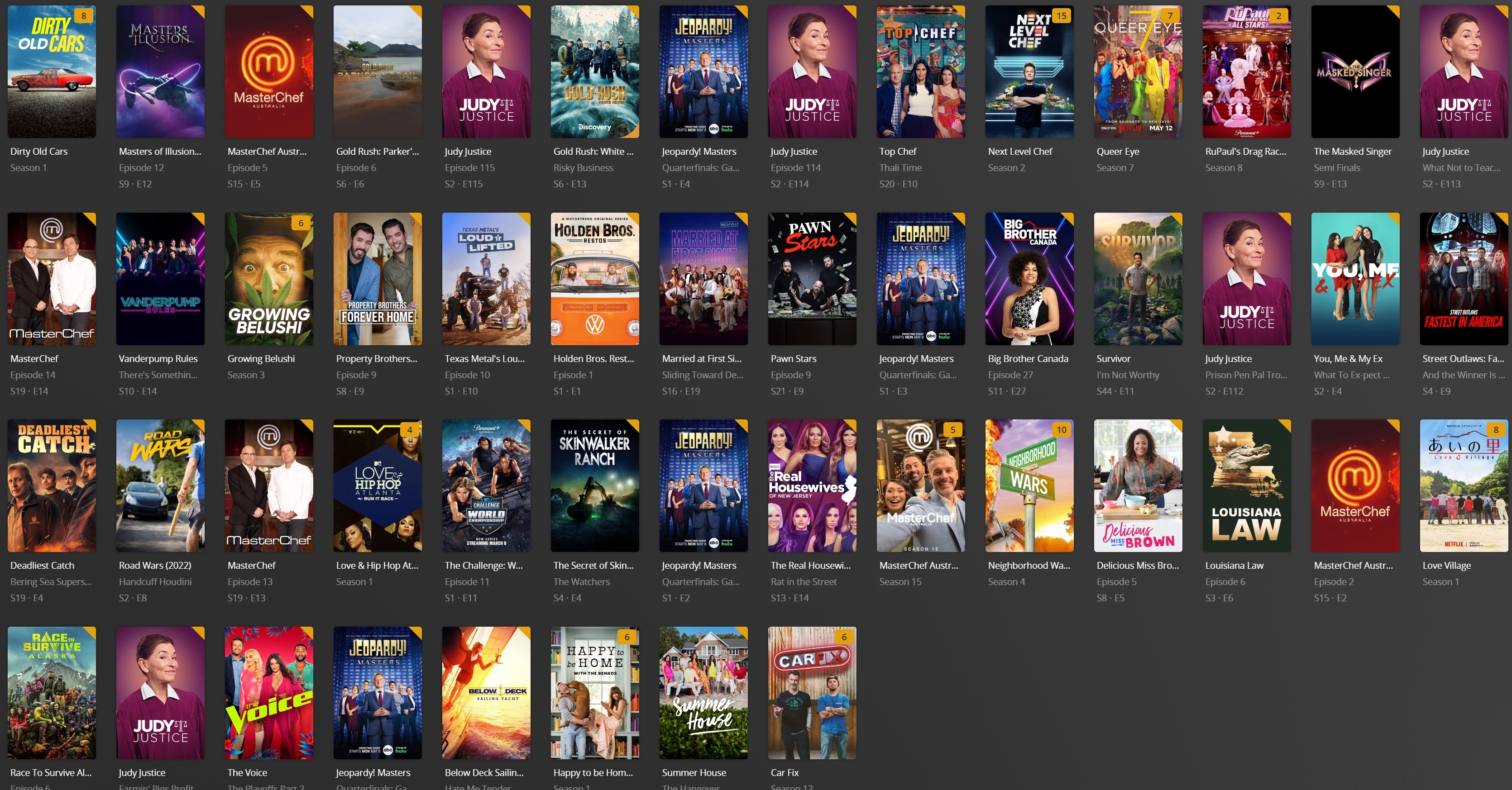Open MasterChef Episode 14 poster
The height and width of the screenshot is (790, 1512).
(x=52, y=279)
